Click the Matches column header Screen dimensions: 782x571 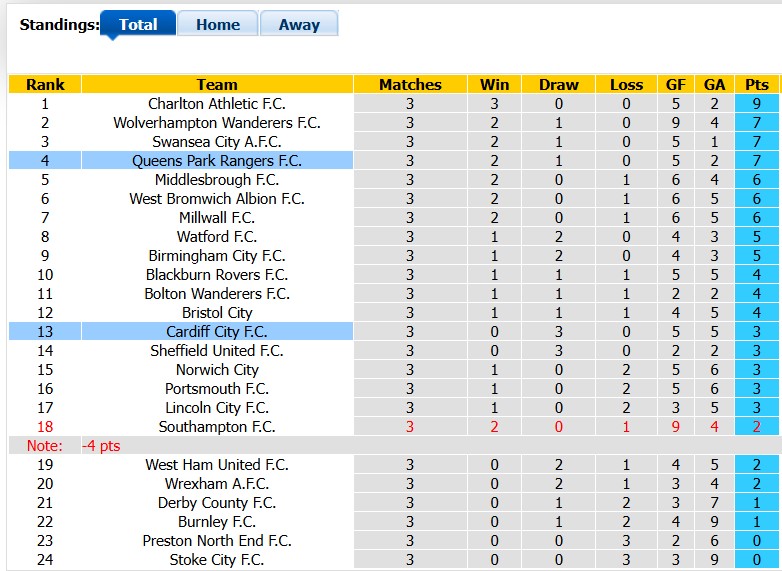410,84
